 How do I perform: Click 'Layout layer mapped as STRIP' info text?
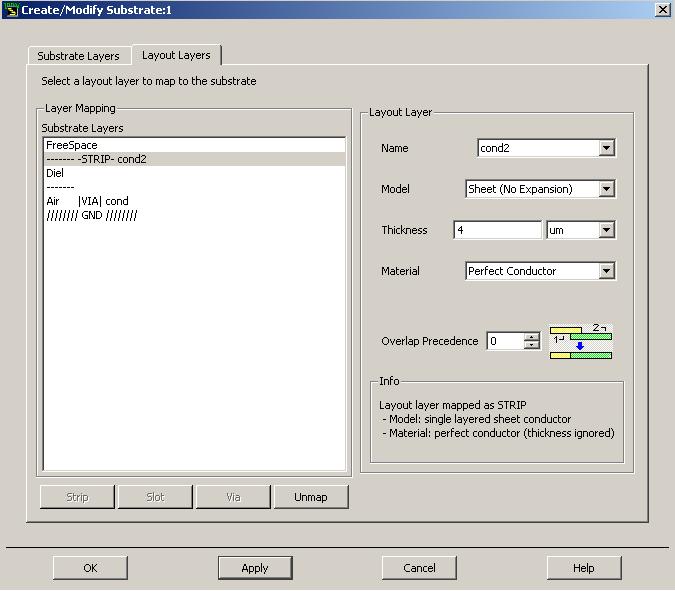[452, 405]
